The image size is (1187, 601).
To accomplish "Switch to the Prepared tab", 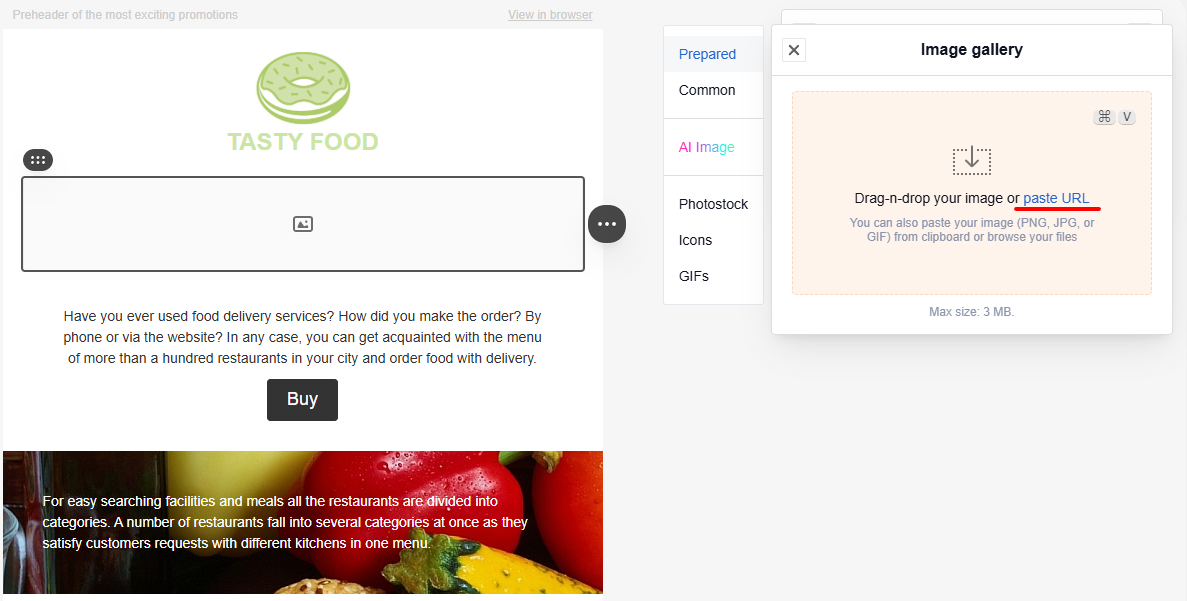I will click(707, 54).
